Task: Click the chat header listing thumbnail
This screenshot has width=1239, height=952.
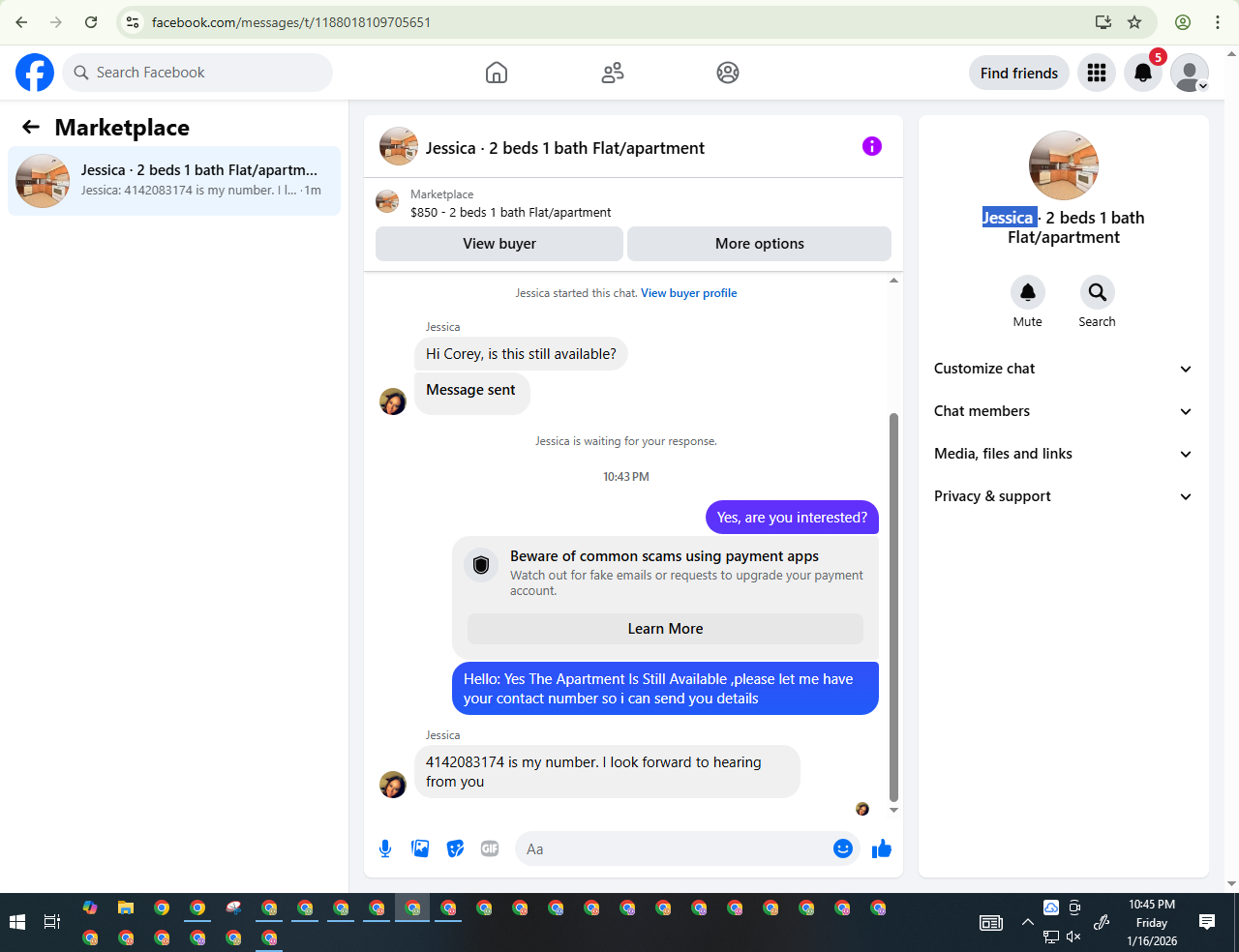Action: click(x=399, y=146)
